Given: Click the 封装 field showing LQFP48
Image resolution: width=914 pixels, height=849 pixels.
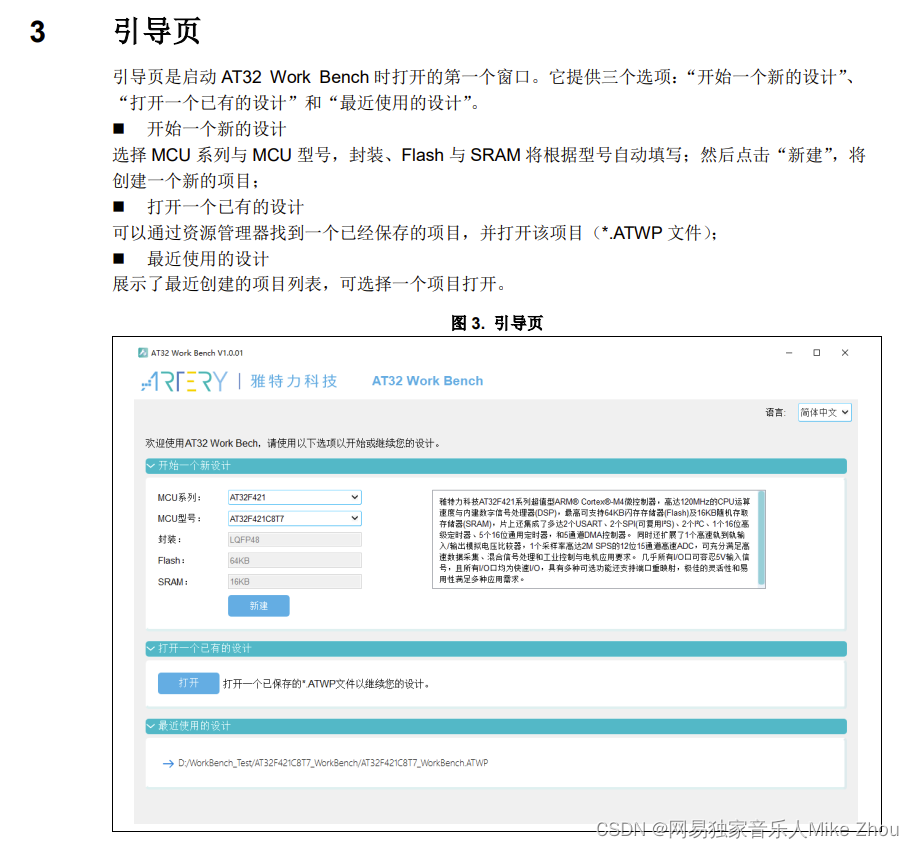Looking at the screenshot, I should click(x=293, y=539).
